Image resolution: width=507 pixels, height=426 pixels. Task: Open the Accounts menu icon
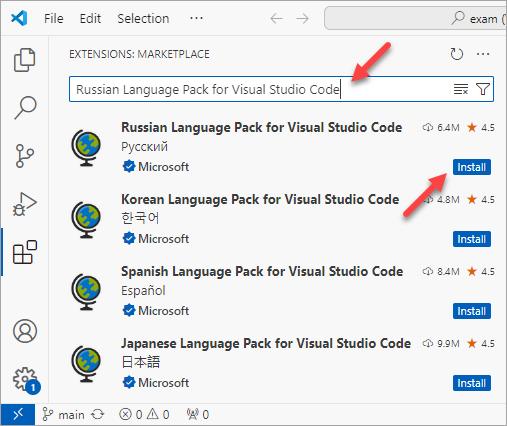click(x=25, y=331)
